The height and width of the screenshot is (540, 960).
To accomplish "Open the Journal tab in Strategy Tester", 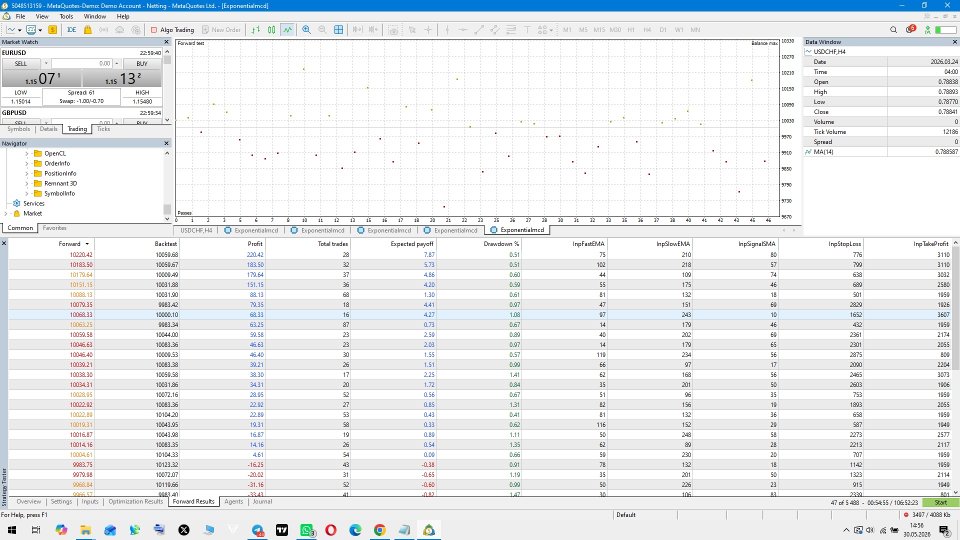I will pos(262,501).
